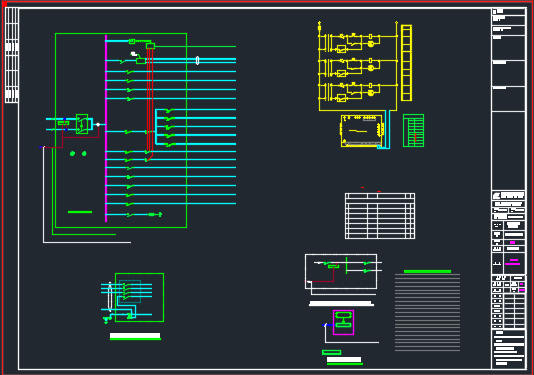Click the top yellow motor circle symbol
This screenshot has height=375, width=534.
coord(371,44)
